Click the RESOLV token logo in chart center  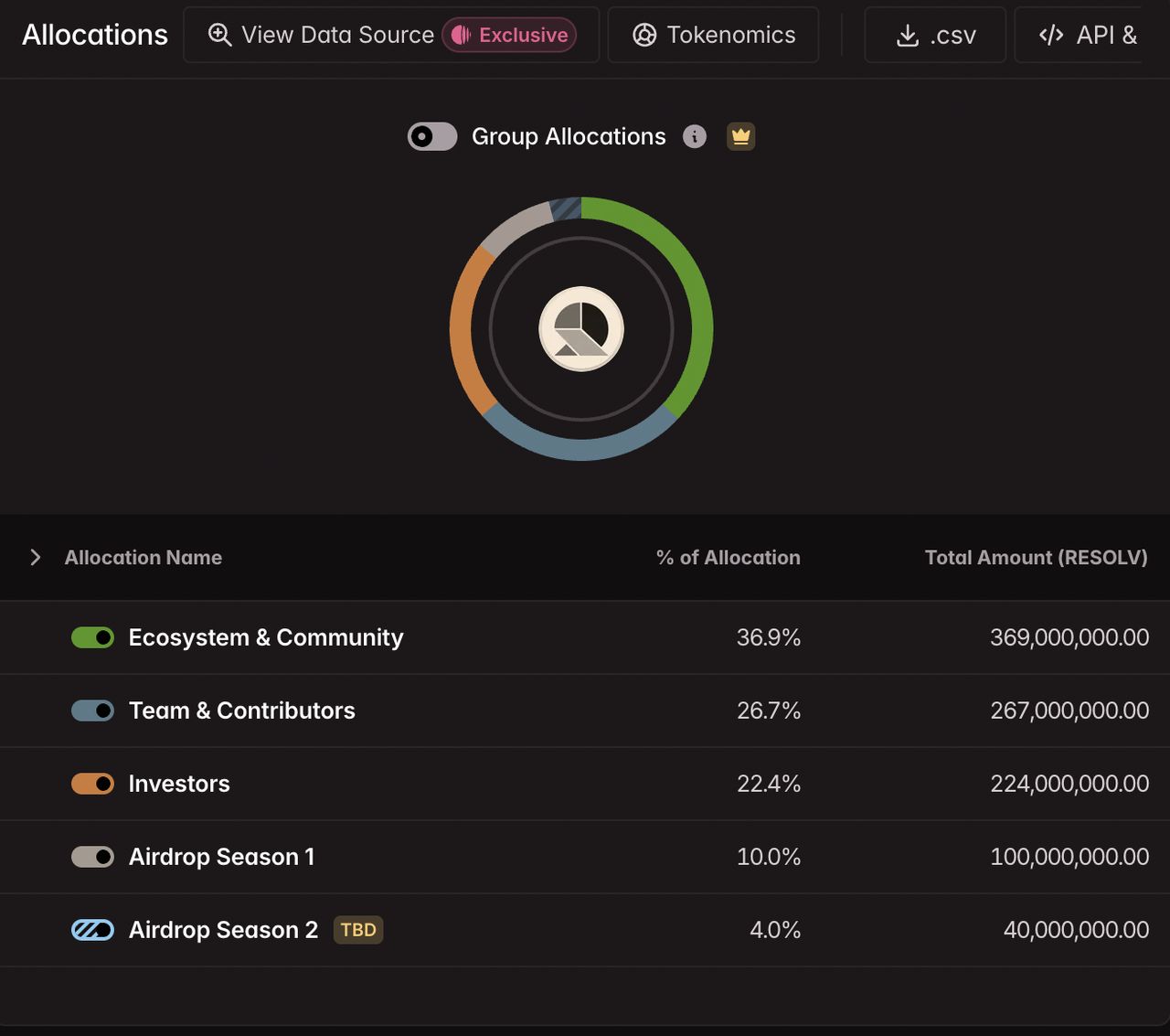581,329
